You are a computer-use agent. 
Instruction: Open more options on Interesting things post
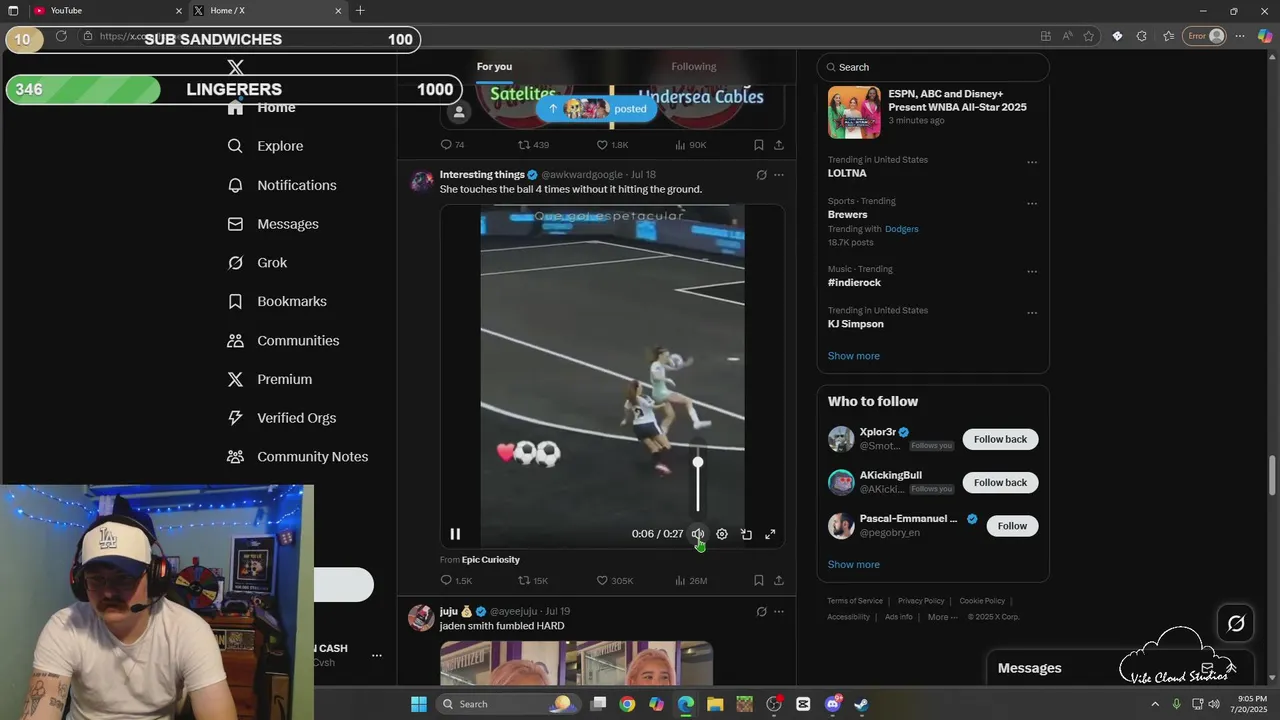(779, 175)
